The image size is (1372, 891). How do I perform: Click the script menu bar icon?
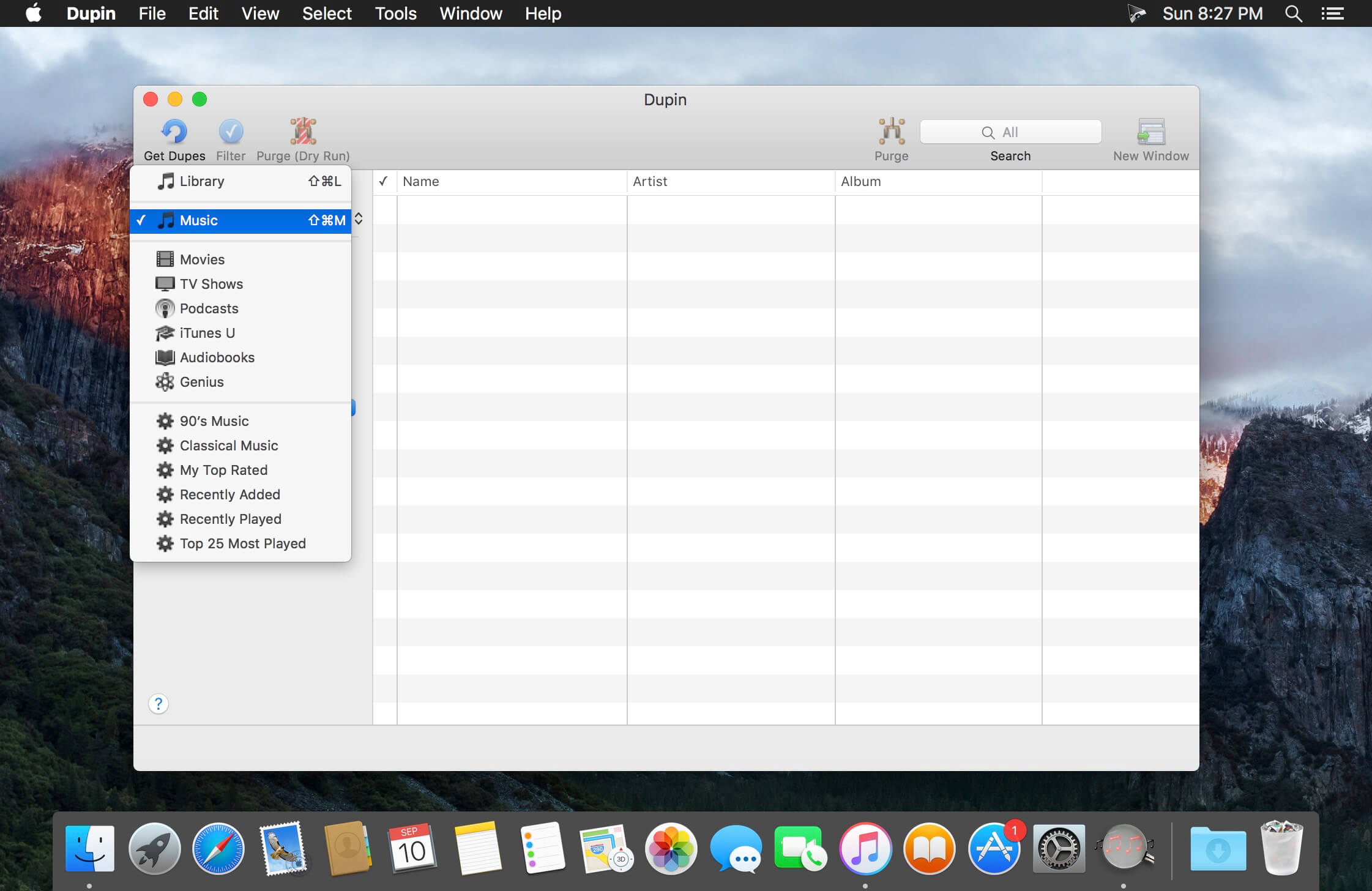pyautogui.click(x=1136, y=13)
